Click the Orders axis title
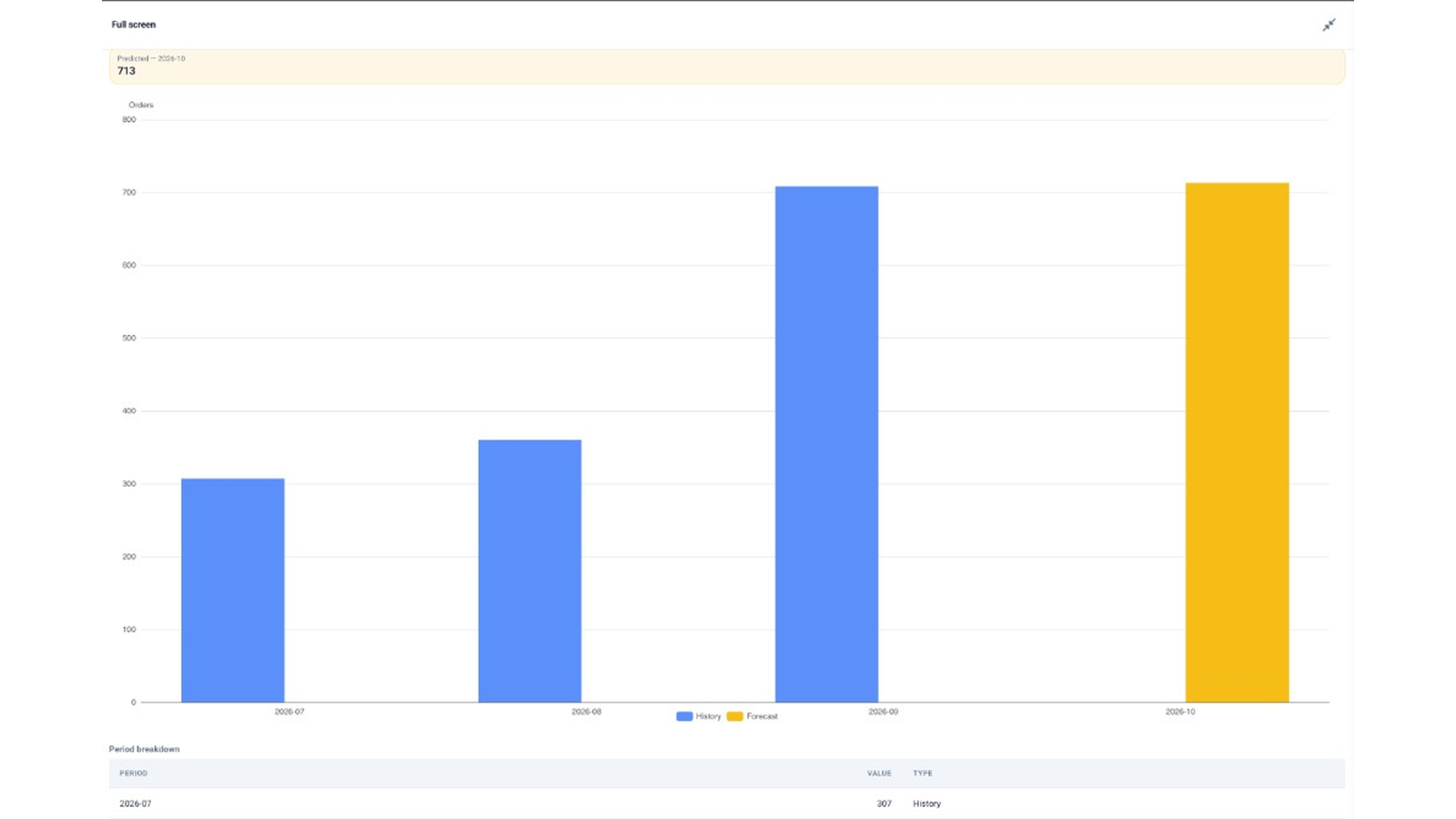 (141, 105)
